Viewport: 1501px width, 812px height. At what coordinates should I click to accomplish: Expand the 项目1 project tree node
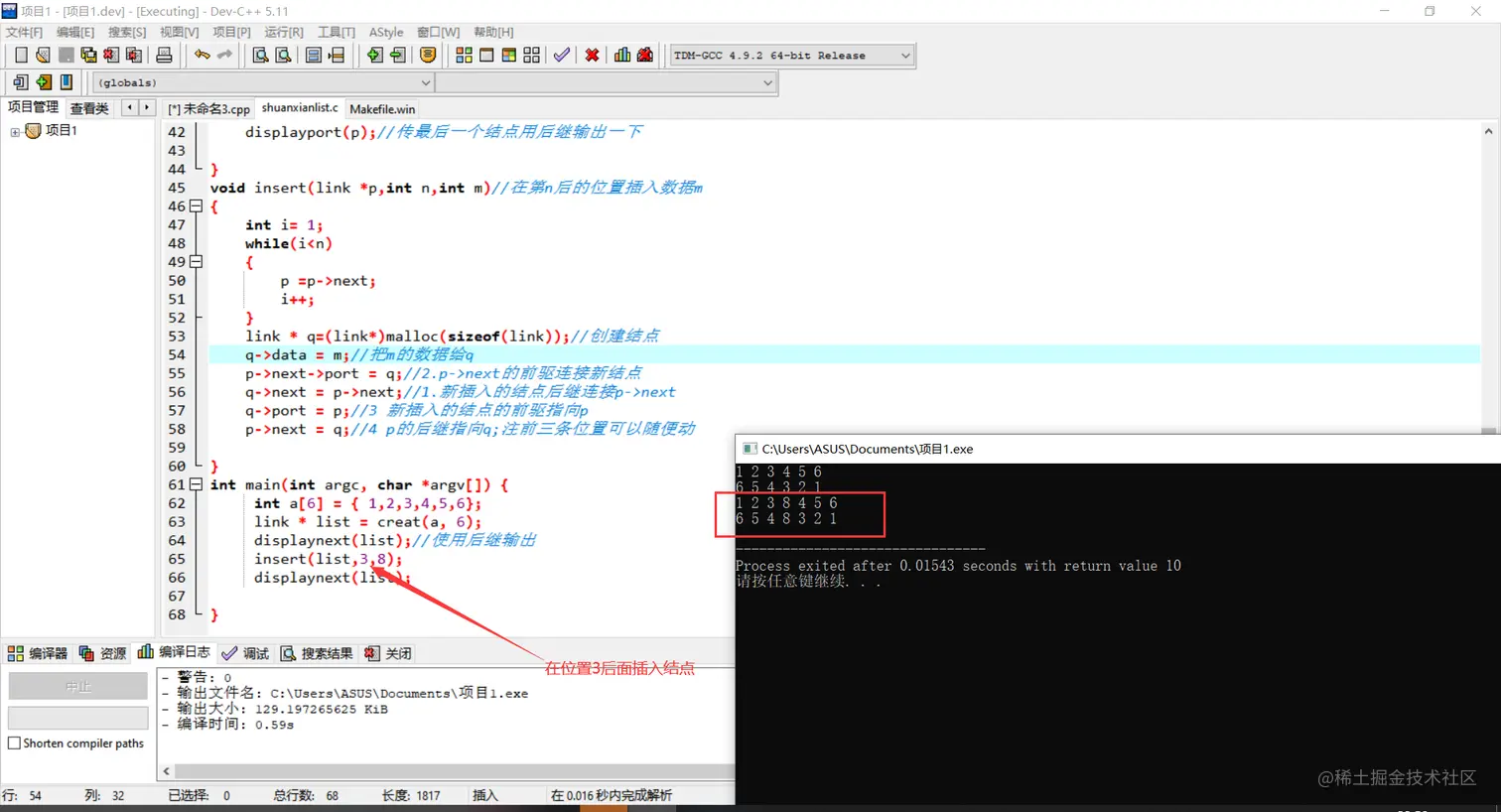coord(15,131)
